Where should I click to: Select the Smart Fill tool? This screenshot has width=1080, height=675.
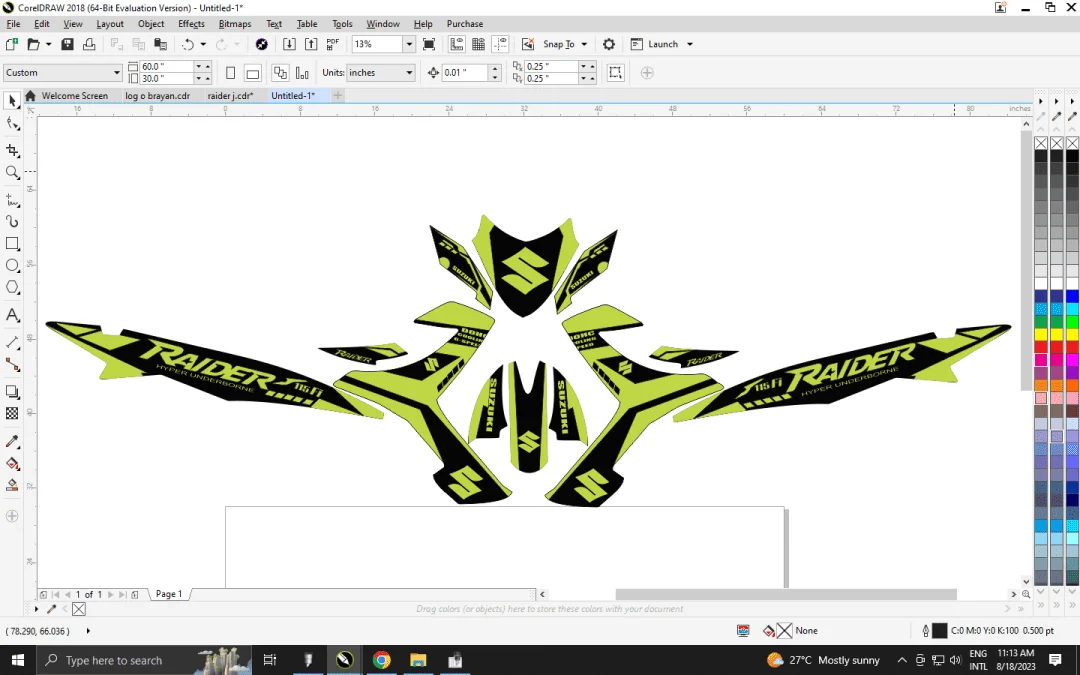pyautogui.click(x=12, y=485)
